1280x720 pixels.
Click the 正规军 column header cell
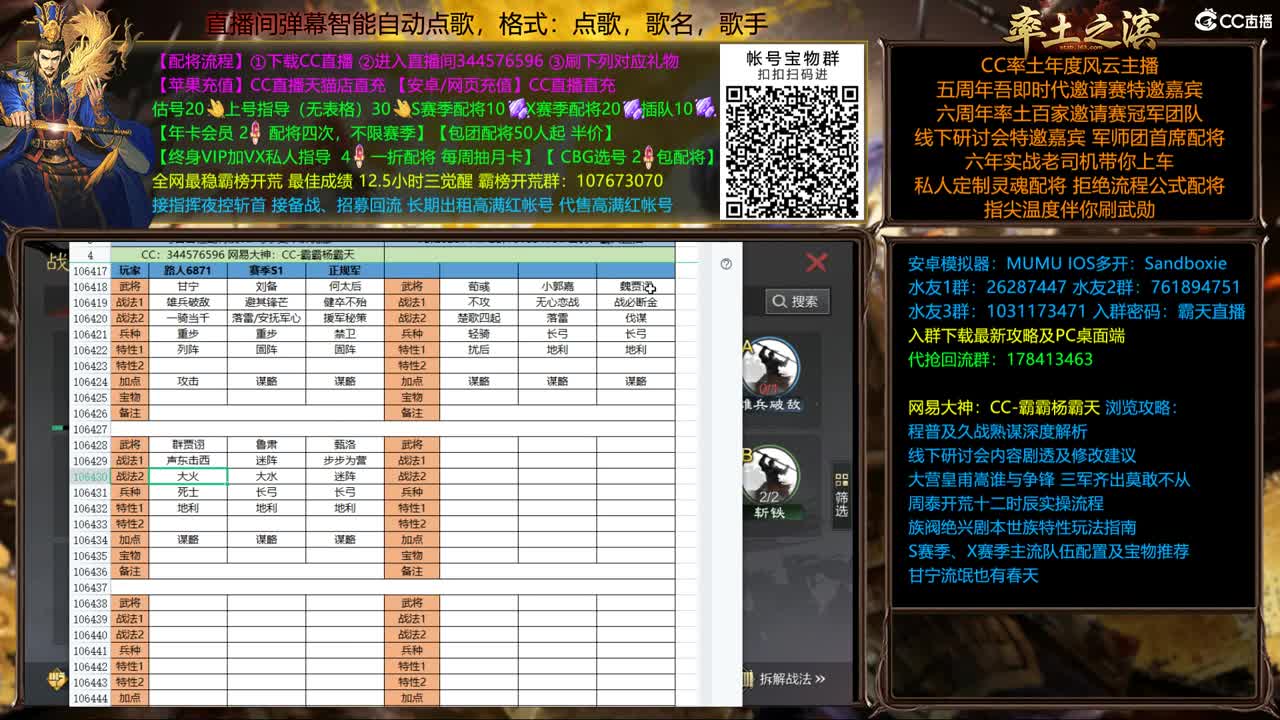(x=345, y=271)
